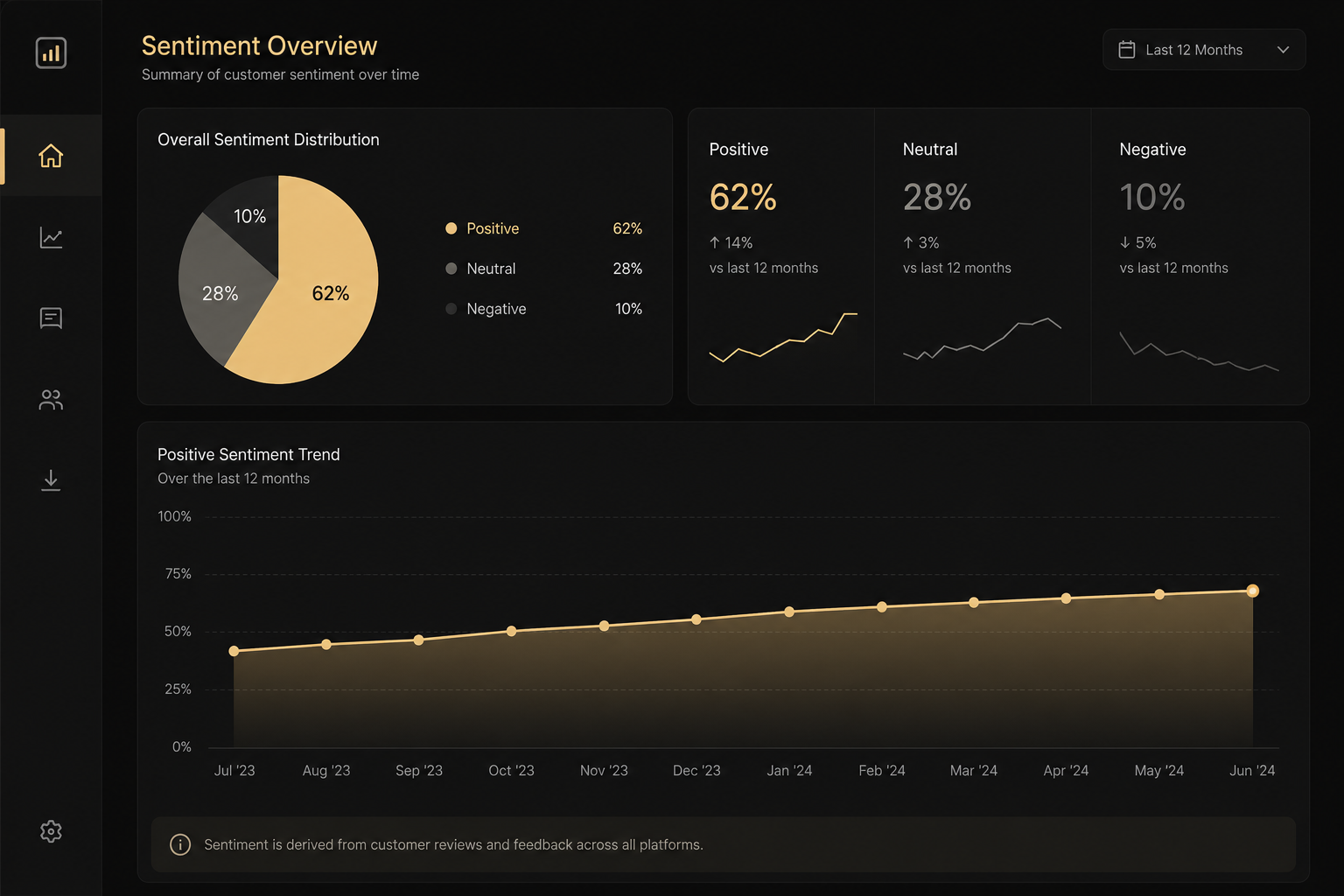Select the Feb '24 data point
1344x896 pixels.
[x=882, y=607]
